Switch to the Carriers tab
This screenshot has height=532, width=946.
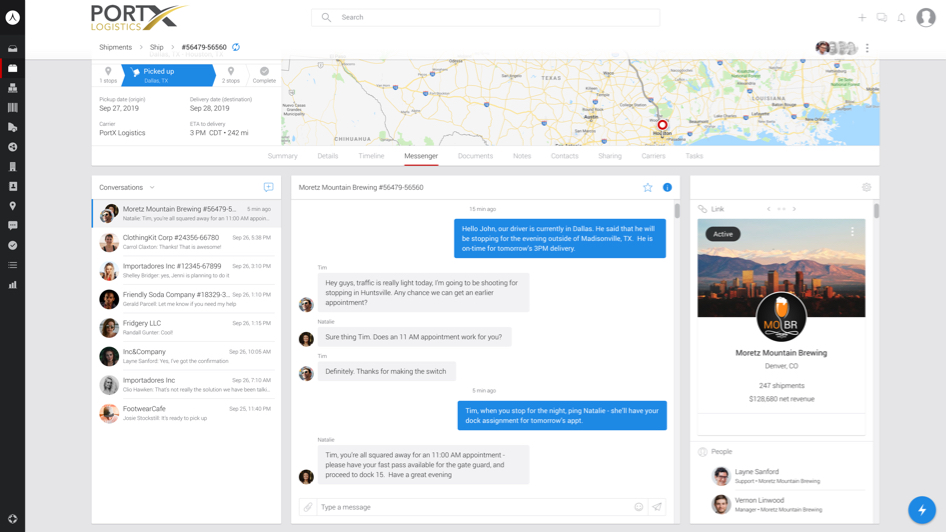pyautogui.click(x=653, y=156)
